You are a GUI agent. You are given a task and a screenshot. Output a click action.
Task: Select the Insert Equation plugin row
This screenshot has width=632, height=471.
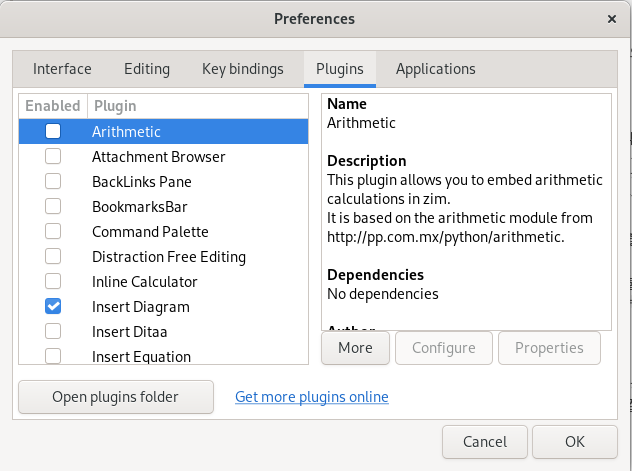point(141,356)
